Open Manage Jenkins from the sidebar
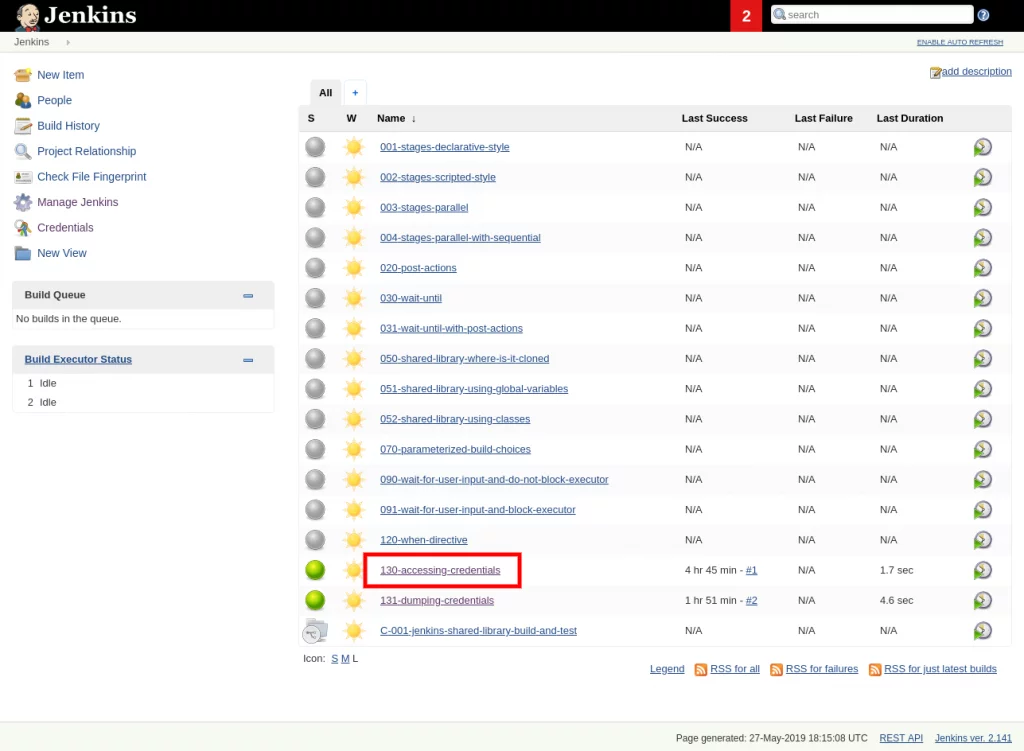This screenshot has height=751, width=1024. click(x=78, y=202)
